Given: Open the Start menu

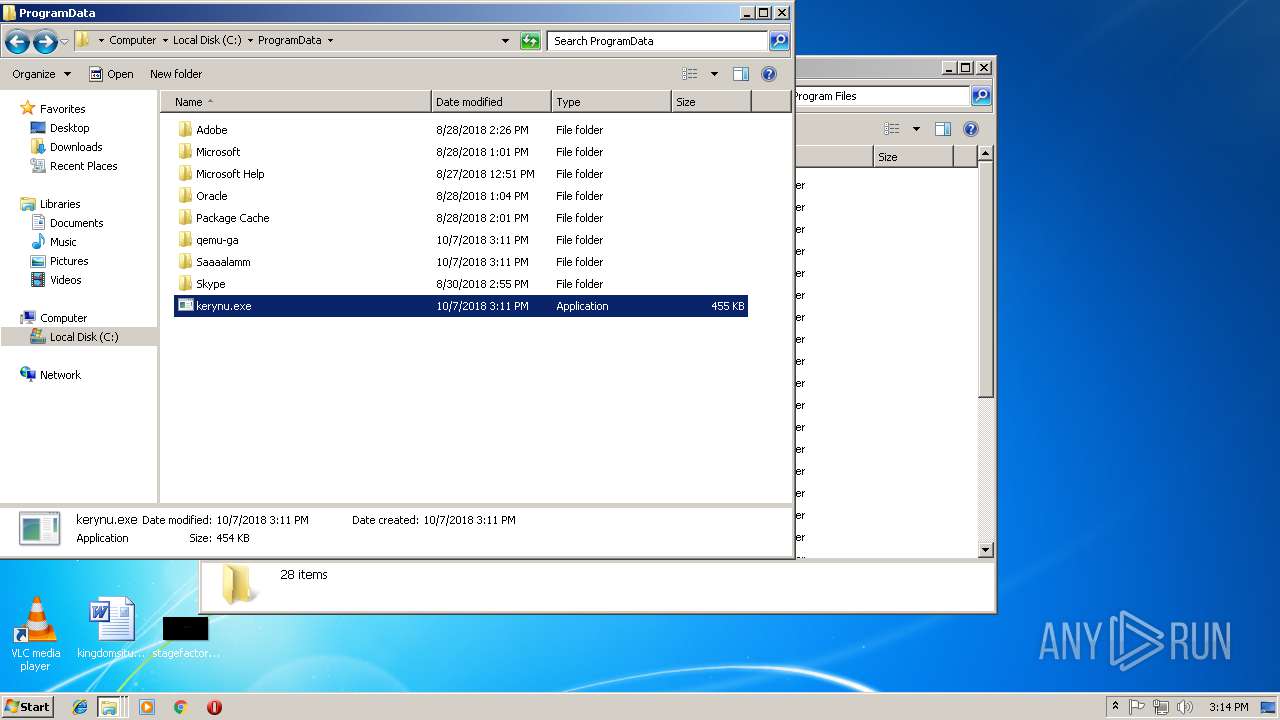Looking at the screenshot, I should tap(28, 706).
